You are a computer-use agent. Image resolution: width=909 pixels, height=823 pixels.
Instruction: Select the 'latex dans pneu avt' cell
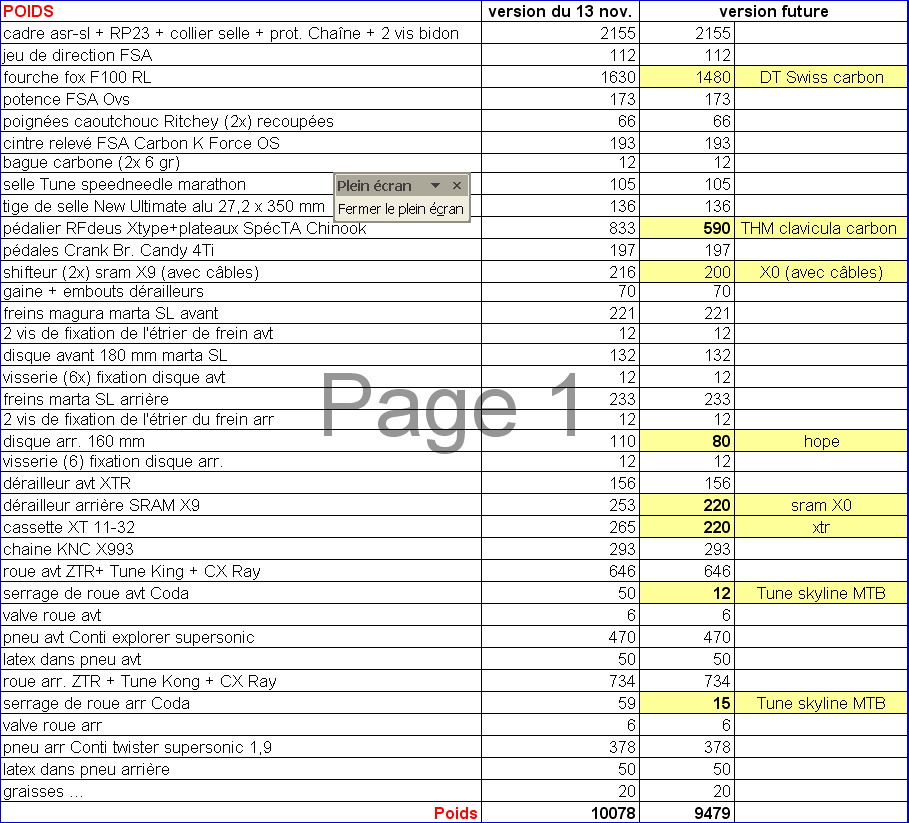click(x=241, y=659)
